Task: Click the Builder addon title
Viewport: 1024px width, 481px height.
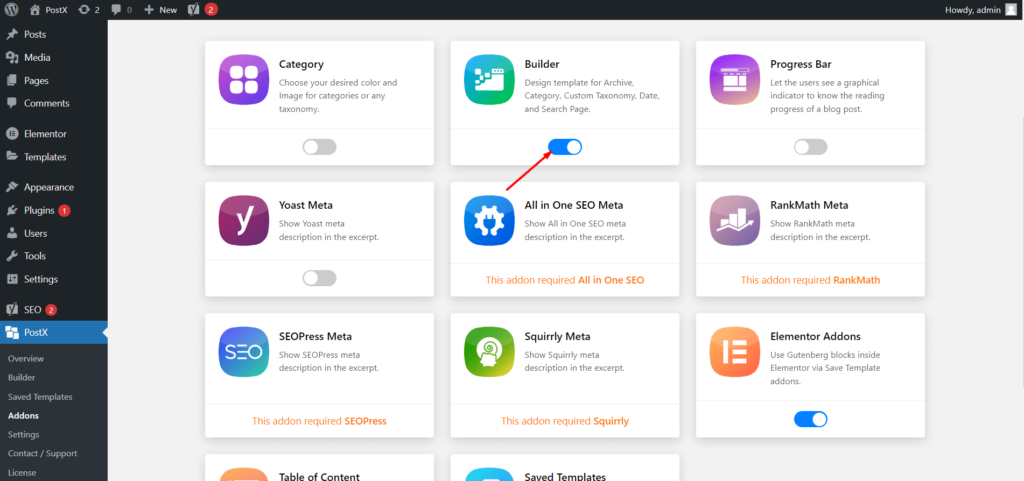Action: click(542, 64)
